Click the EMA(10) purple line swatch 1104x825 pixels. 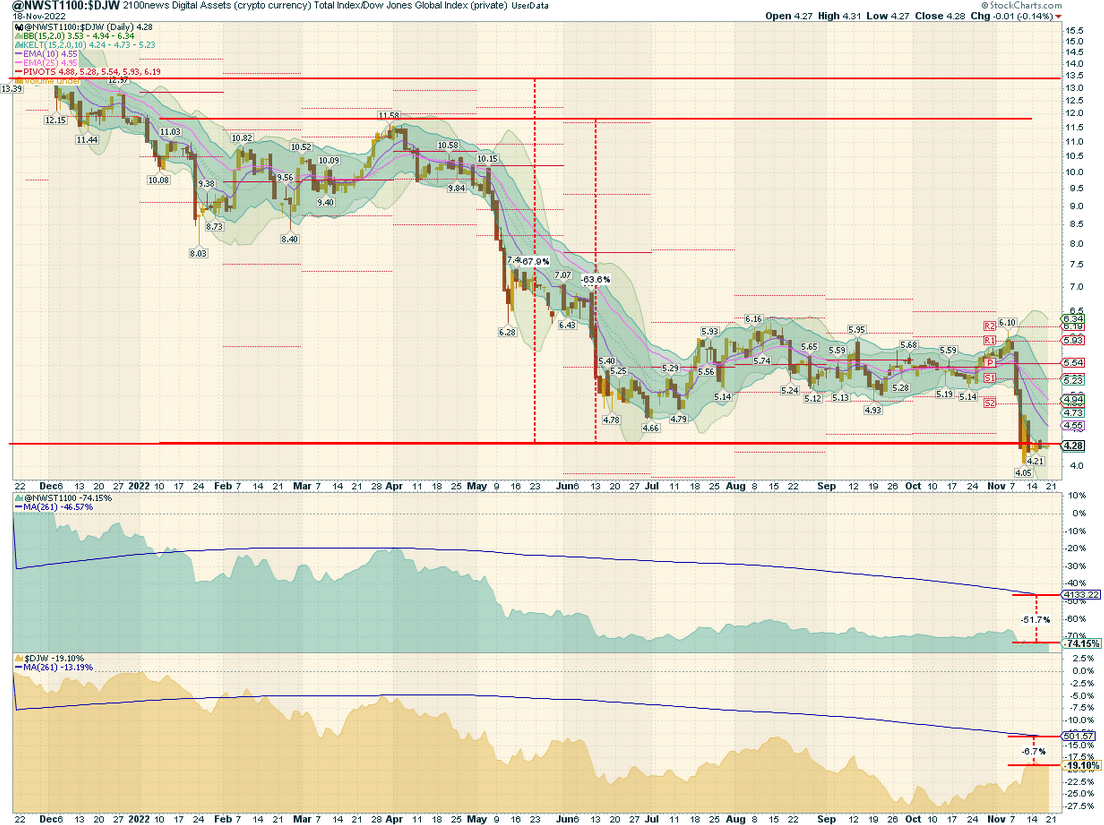coord(19,54)
